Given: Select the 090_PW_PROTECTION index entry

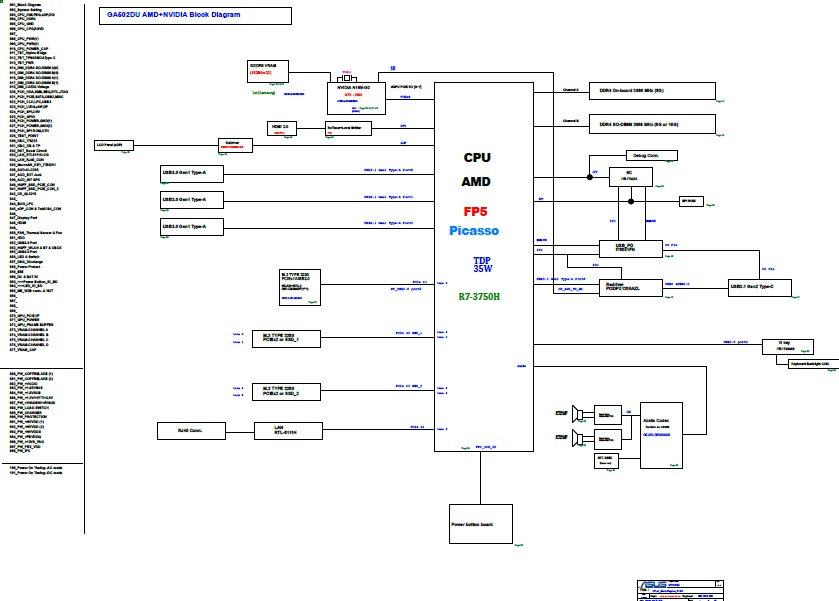Looking at the screenshot, I should (28, 417).
